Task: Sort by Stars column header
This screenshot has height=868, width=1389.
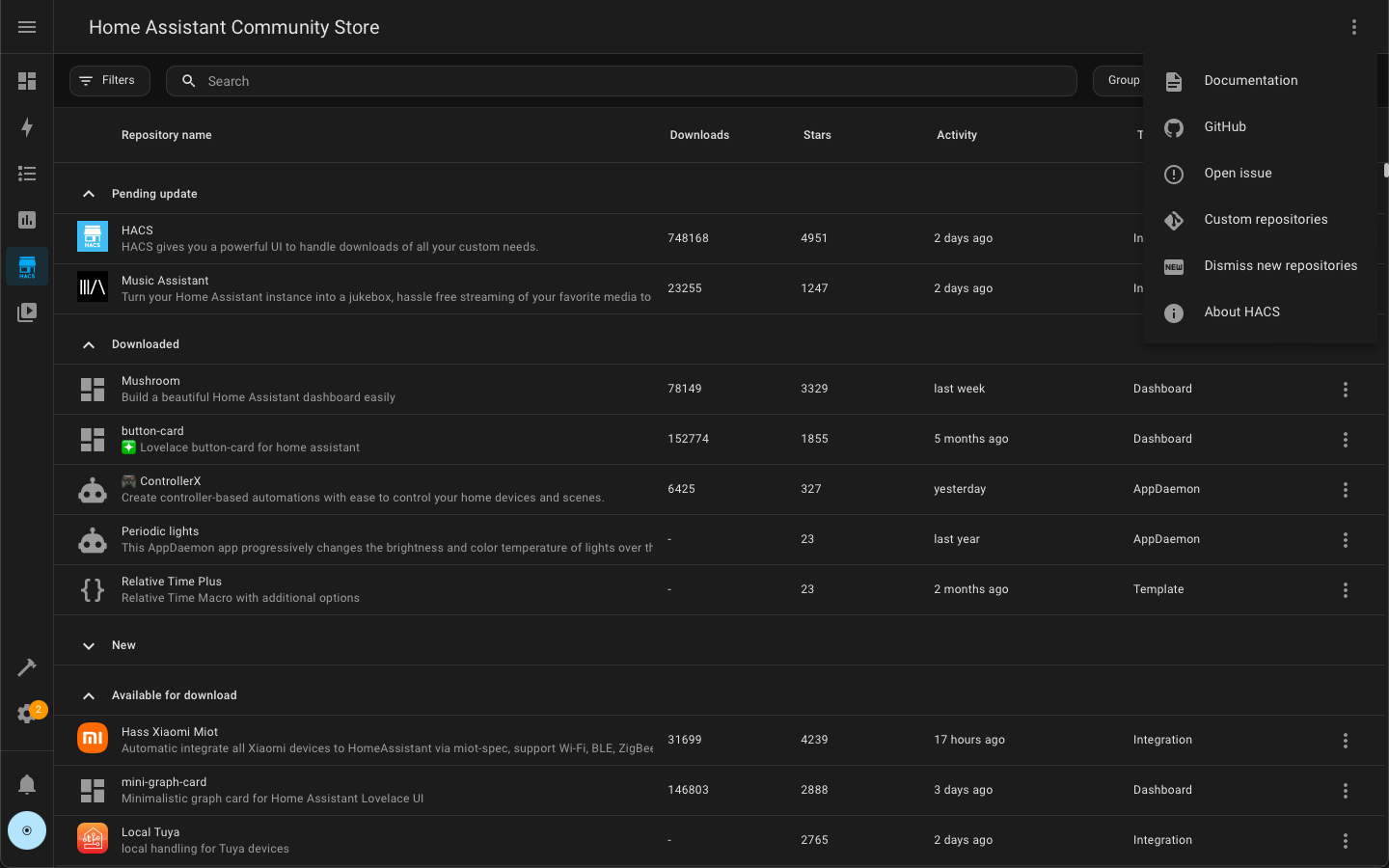Action: 817,135
